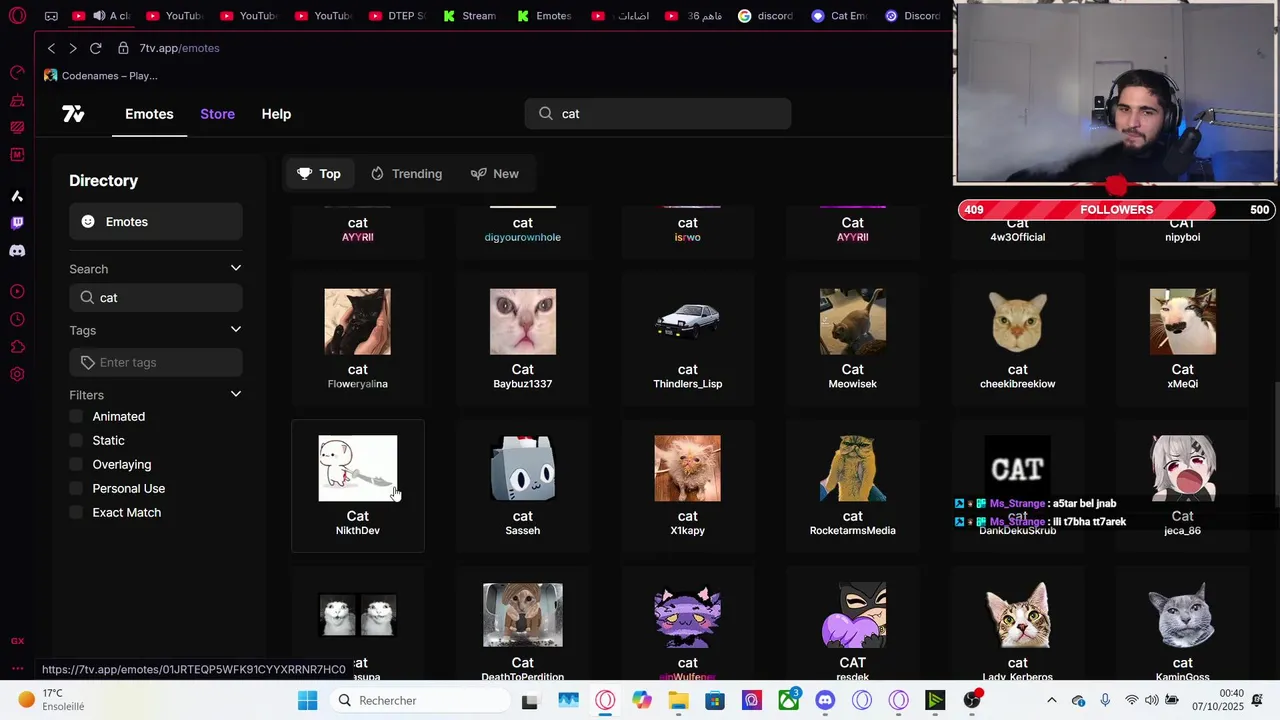
Task: Show hidden system tray icons
Action: tap(1051, 700)
